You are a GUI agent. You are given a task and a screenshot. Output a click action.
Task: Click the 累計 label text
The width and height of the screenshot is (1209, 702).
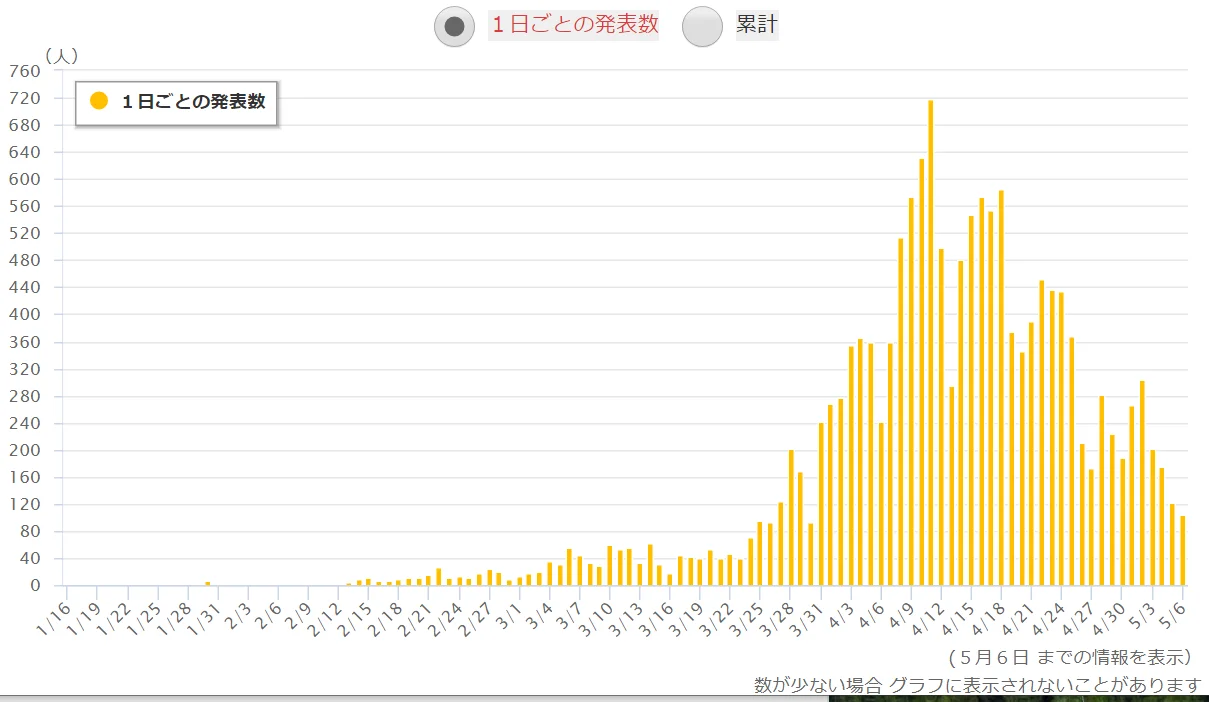757,25
